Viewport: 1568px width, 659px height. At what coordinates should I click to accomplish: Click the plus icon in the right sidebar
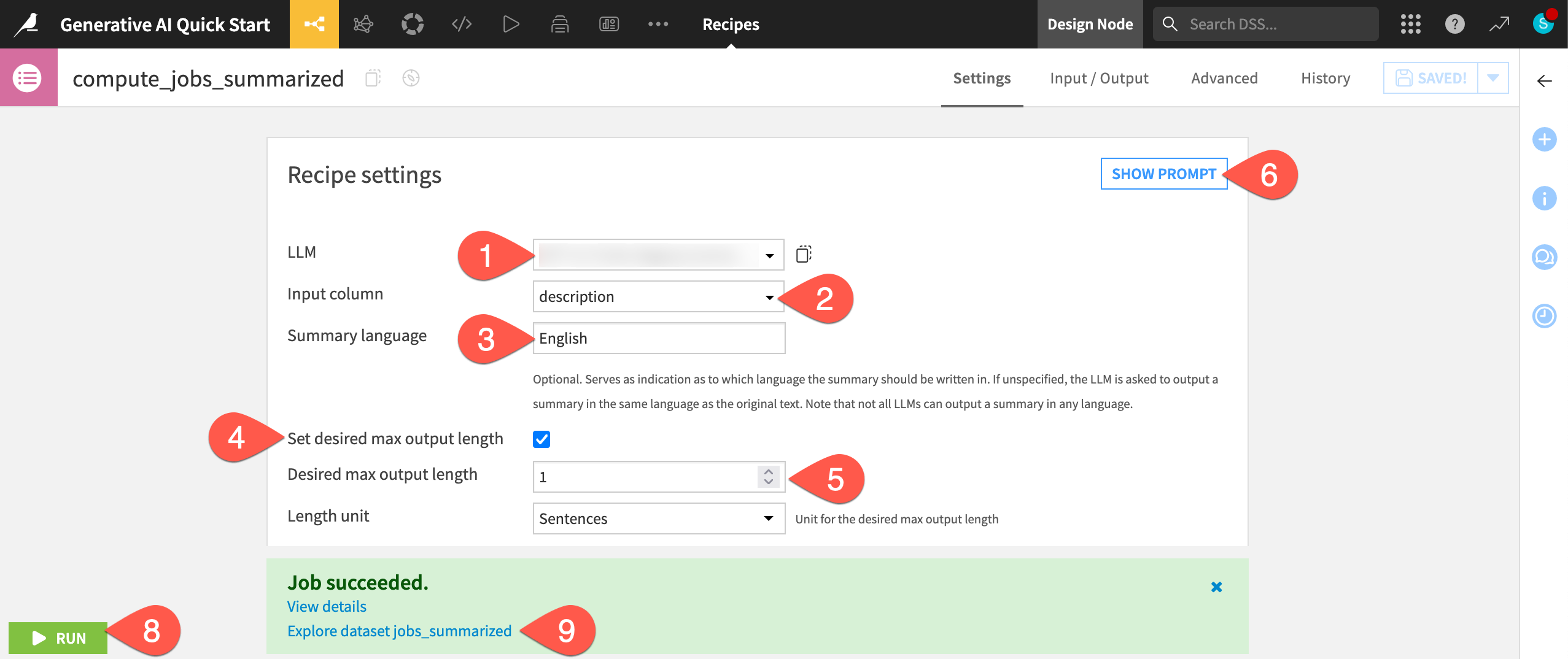[x=1545, y=139]
